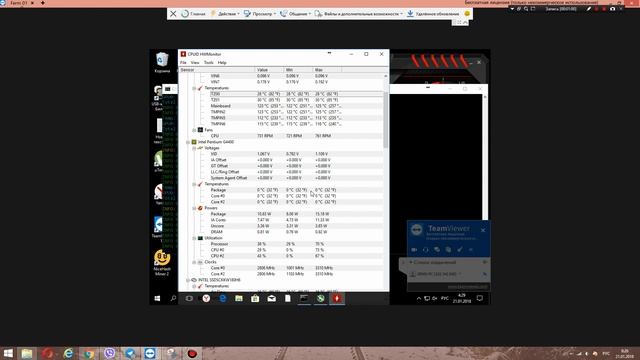The image size is (640, 360).
Task: Select the Mainboard temperature row
Action: click(282, 106)
